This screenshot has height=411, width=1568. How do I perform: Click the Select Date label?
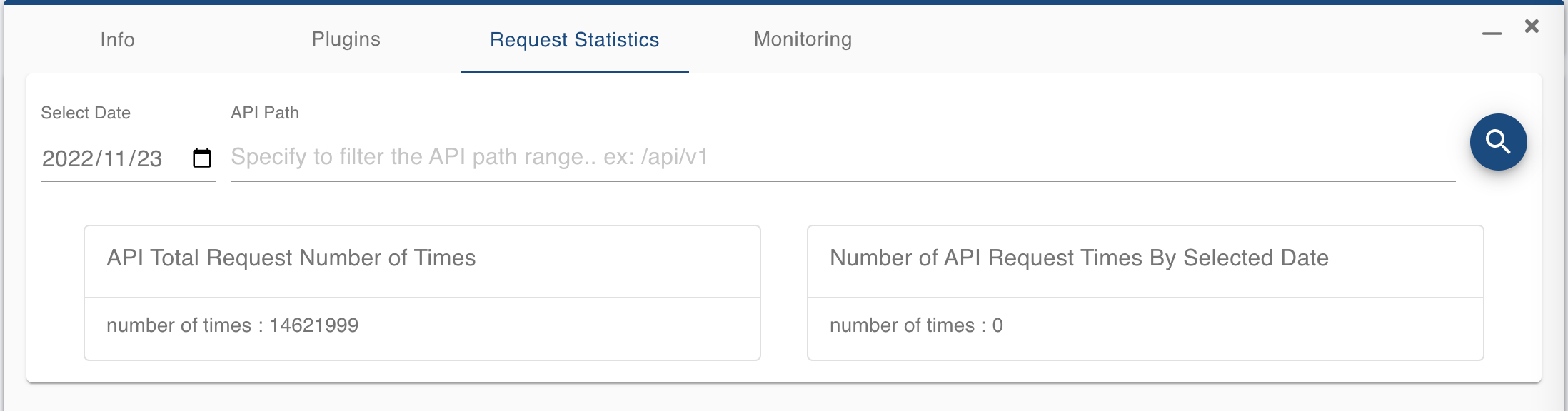coord(86,113)
